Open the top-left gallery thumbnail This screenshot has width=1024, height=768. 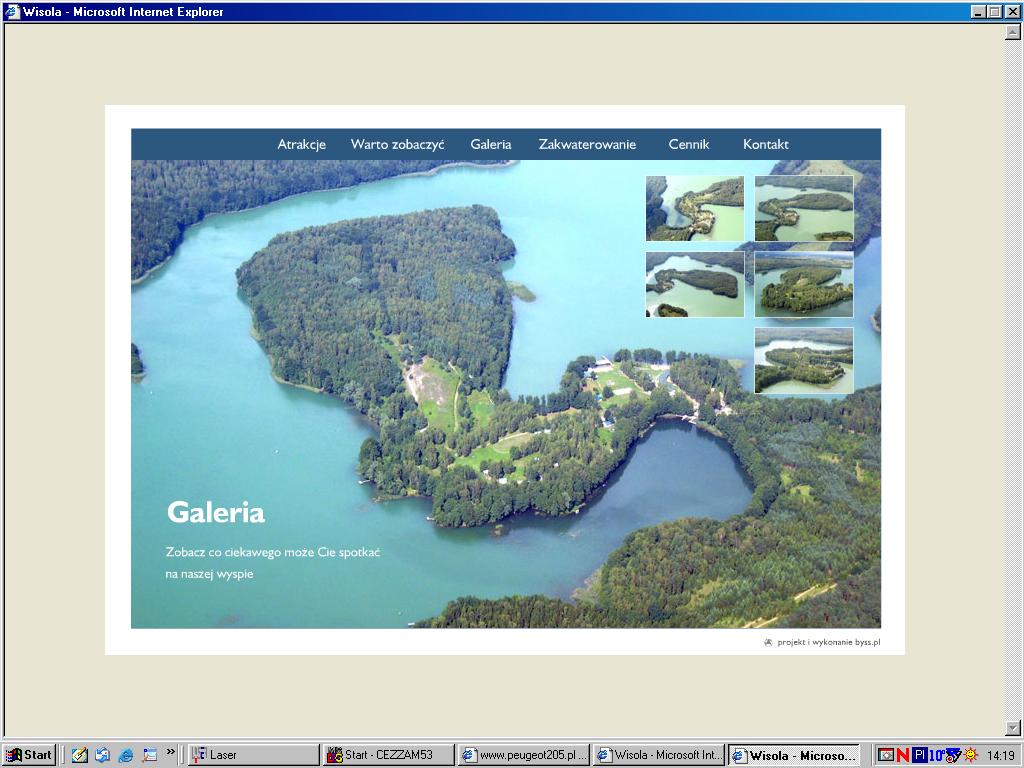695,208
